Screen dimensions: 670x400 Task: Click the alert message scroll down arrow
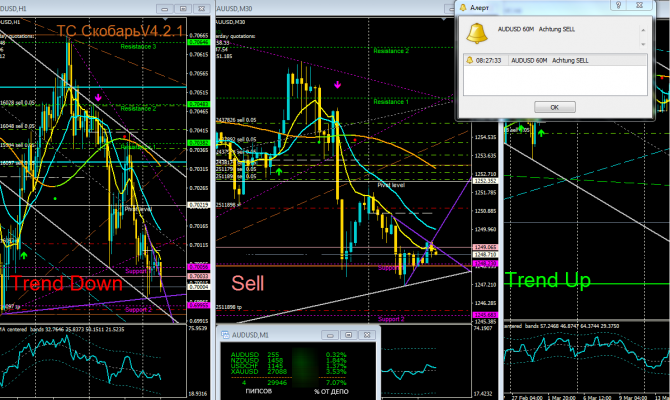tap(643, 44)
